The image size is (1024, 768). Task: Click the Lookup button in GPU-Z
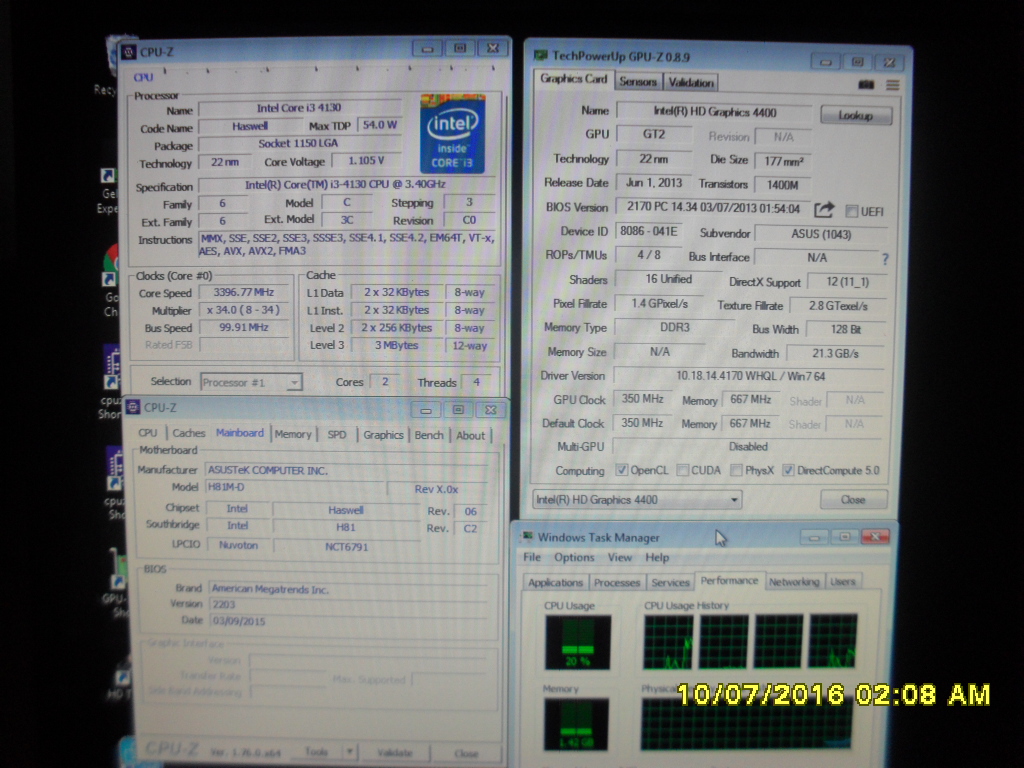(856, 116)
